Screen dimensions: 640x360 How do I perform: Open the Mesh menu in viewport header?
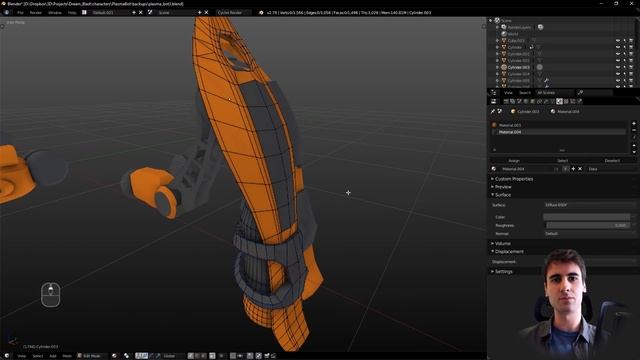click(x=67, y=356)
